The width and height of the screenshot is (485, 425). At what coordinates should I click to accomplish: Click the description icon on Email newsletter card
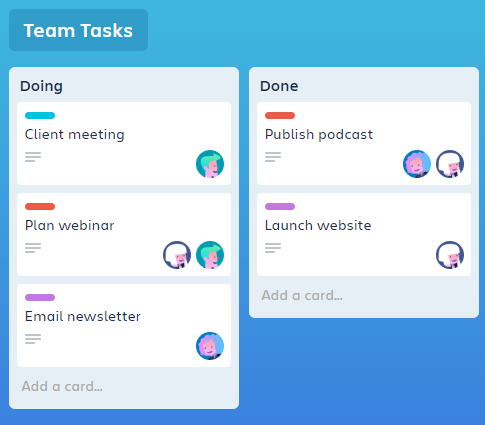(33, 339)
